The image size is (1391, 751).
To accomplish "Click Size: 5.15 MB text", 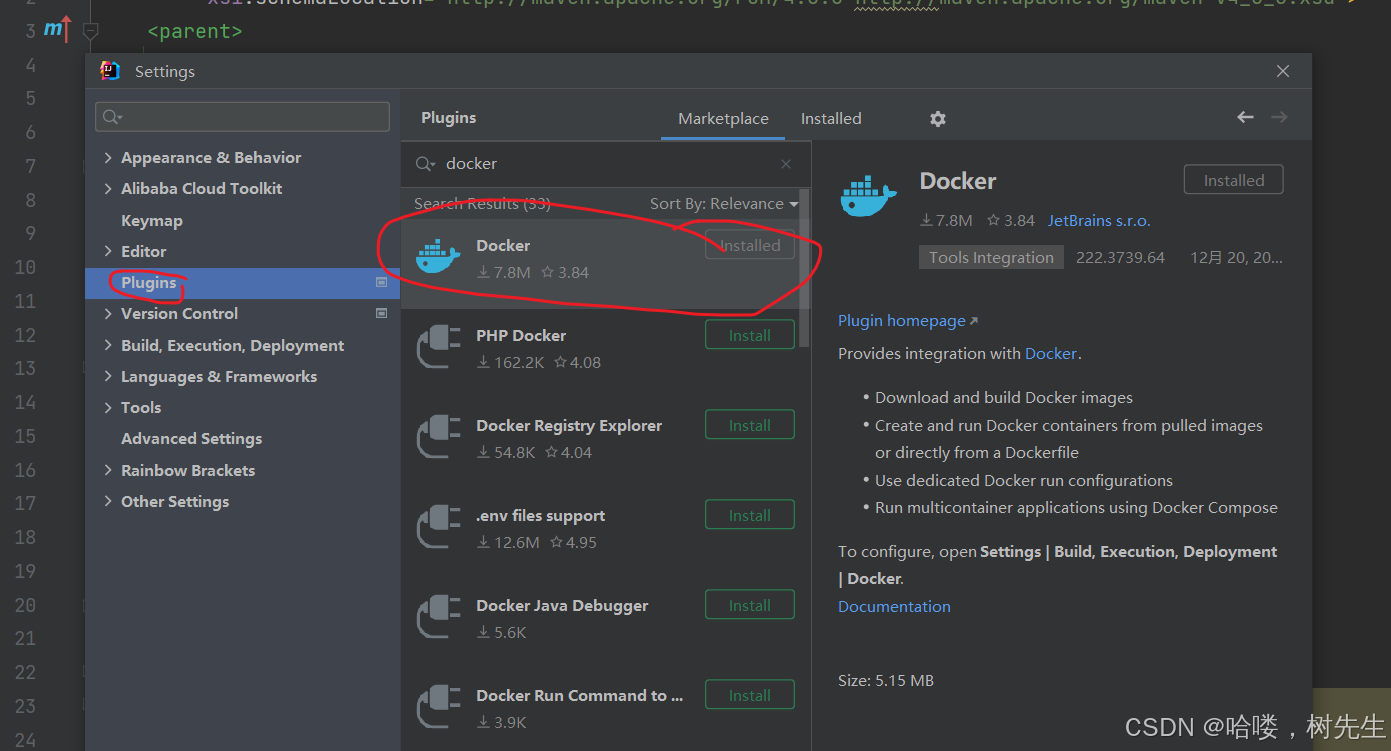I will pos(886,681).
